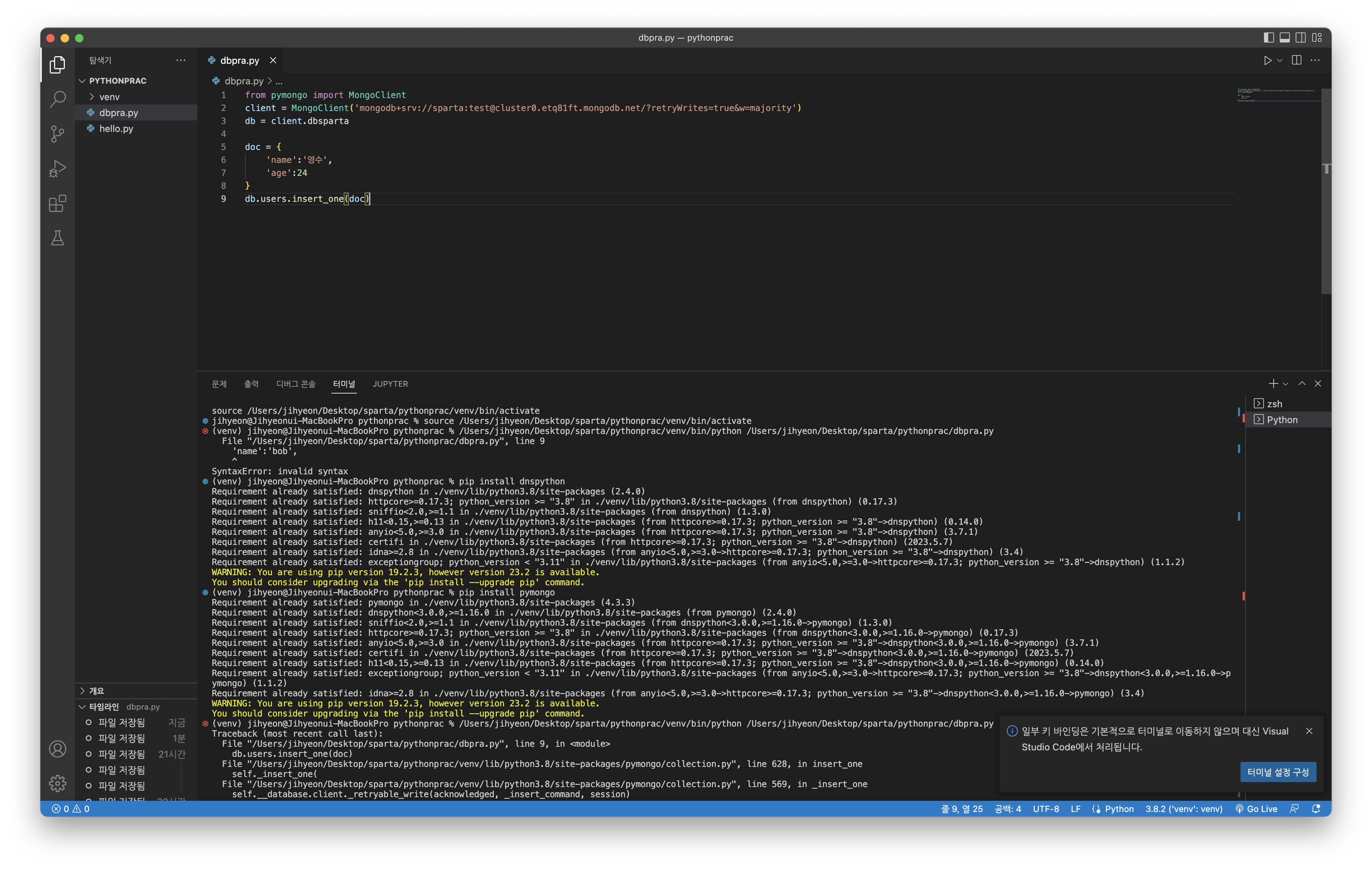Viewport: 1372px width, 870px height.
Task: Open the Search view
Action: 58,99
